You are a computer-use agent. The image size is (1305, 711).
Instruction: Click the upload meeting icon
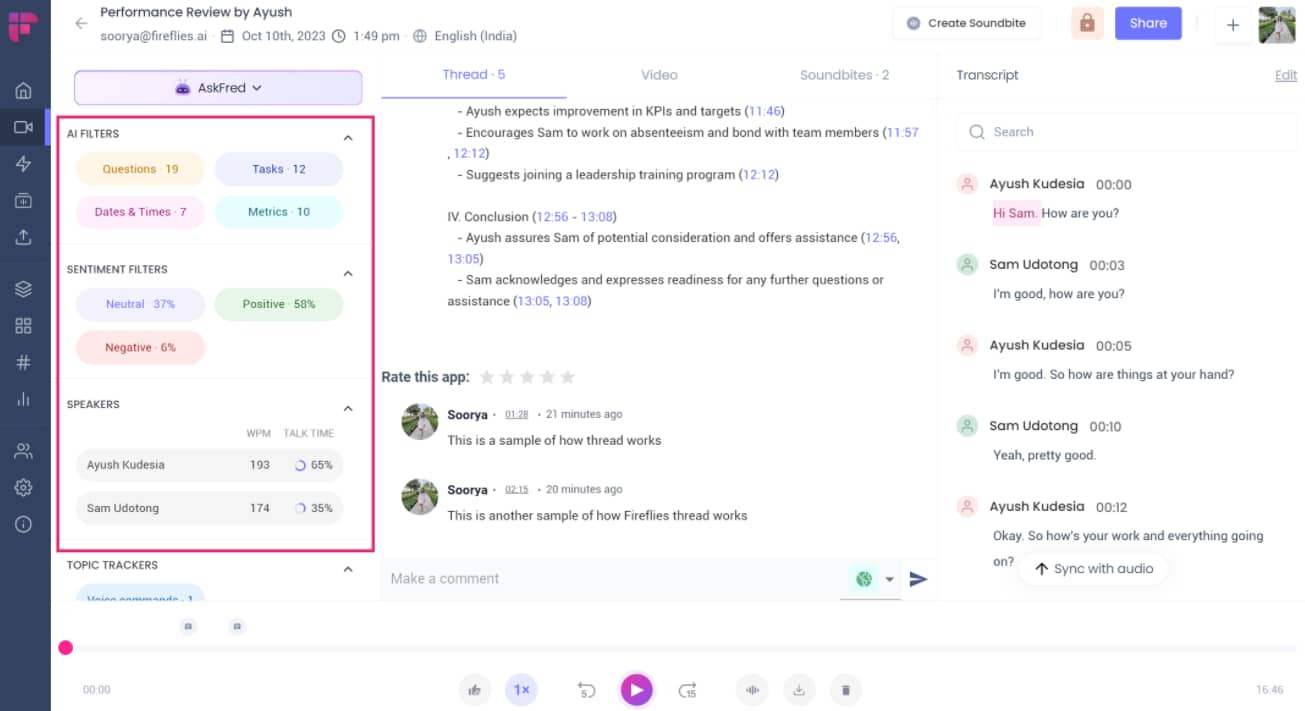(x=25, y=237)
